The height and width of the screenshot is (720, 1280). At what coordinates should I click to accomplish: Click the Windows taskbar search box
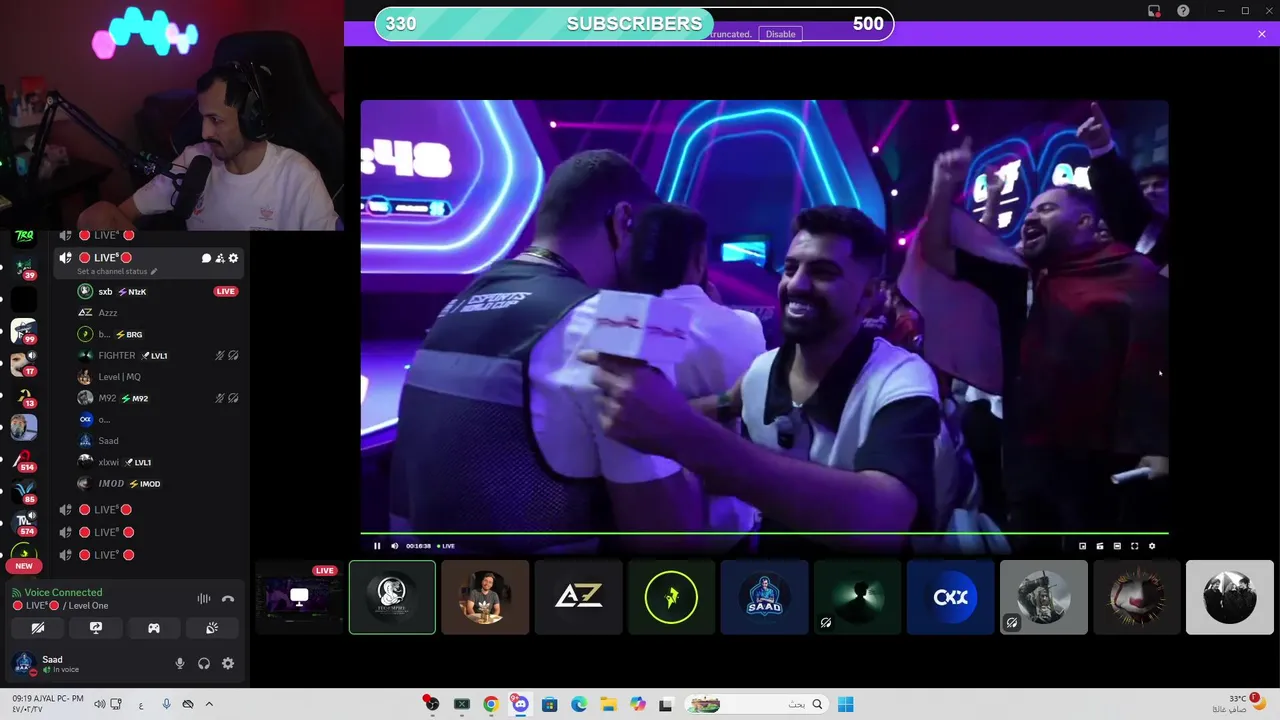756,704
